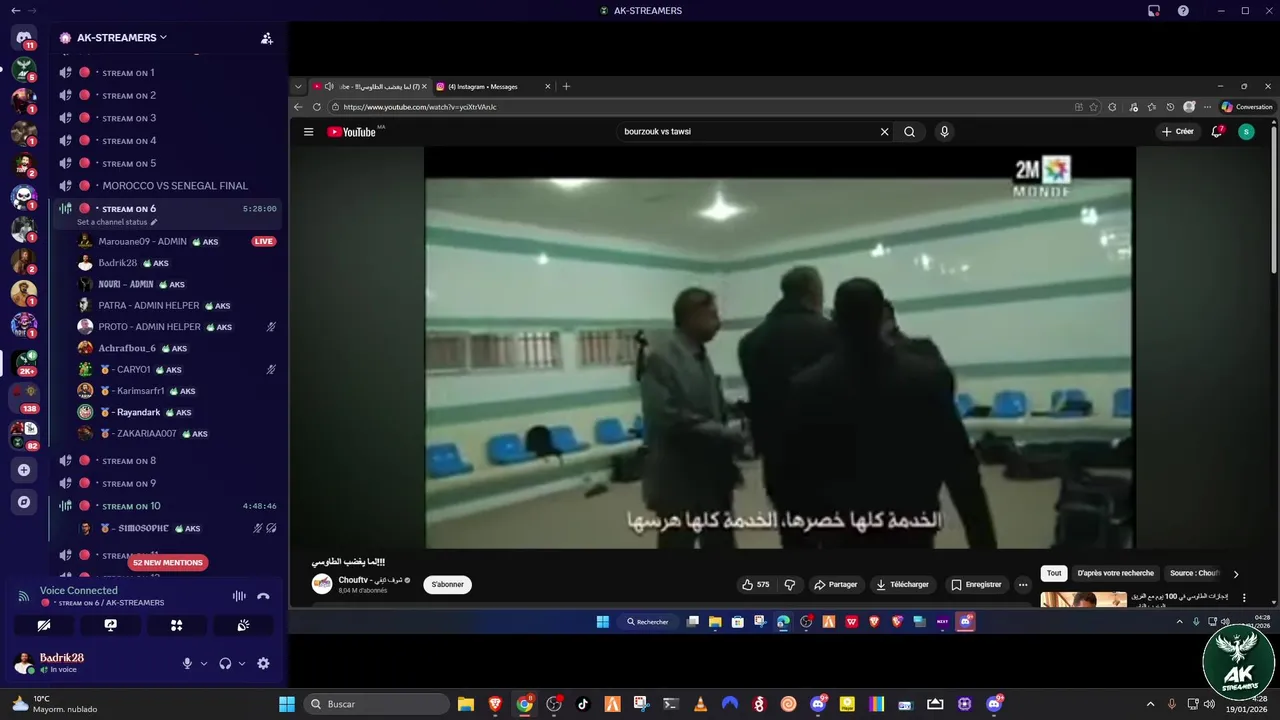The height and width of the screenshot is (720, 1280).
Task: Start YouTube voice search microphone
Action: (x=944, y=132)
